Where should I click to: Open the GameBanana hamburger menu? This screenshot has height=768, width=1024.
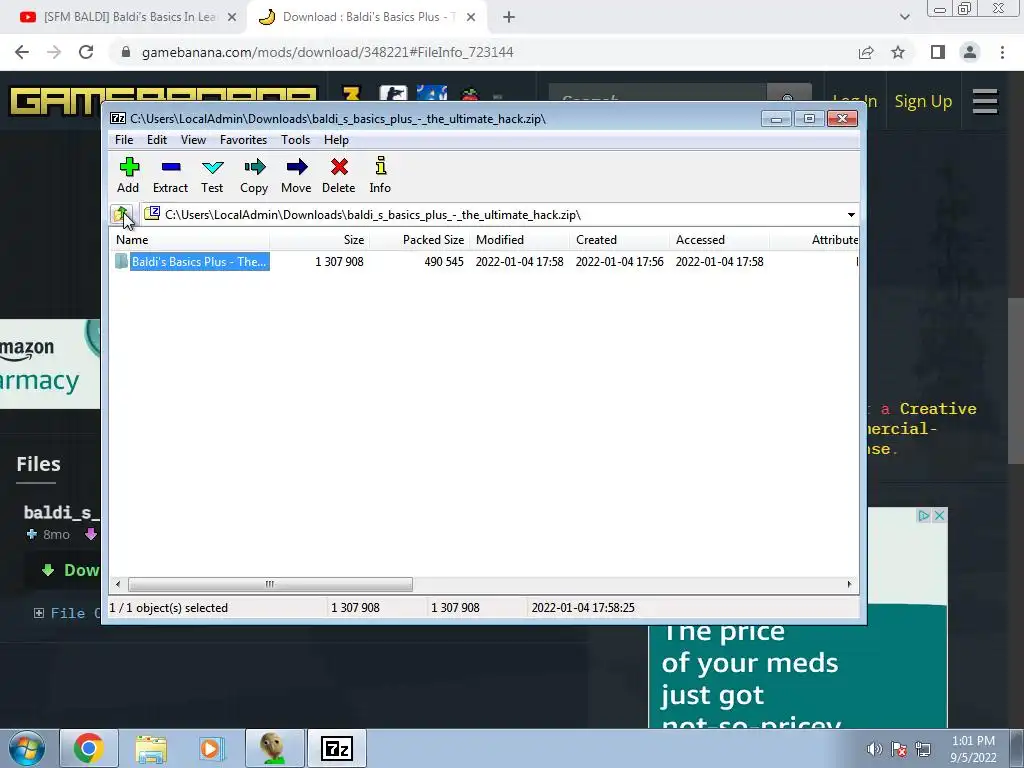point(985,101)
